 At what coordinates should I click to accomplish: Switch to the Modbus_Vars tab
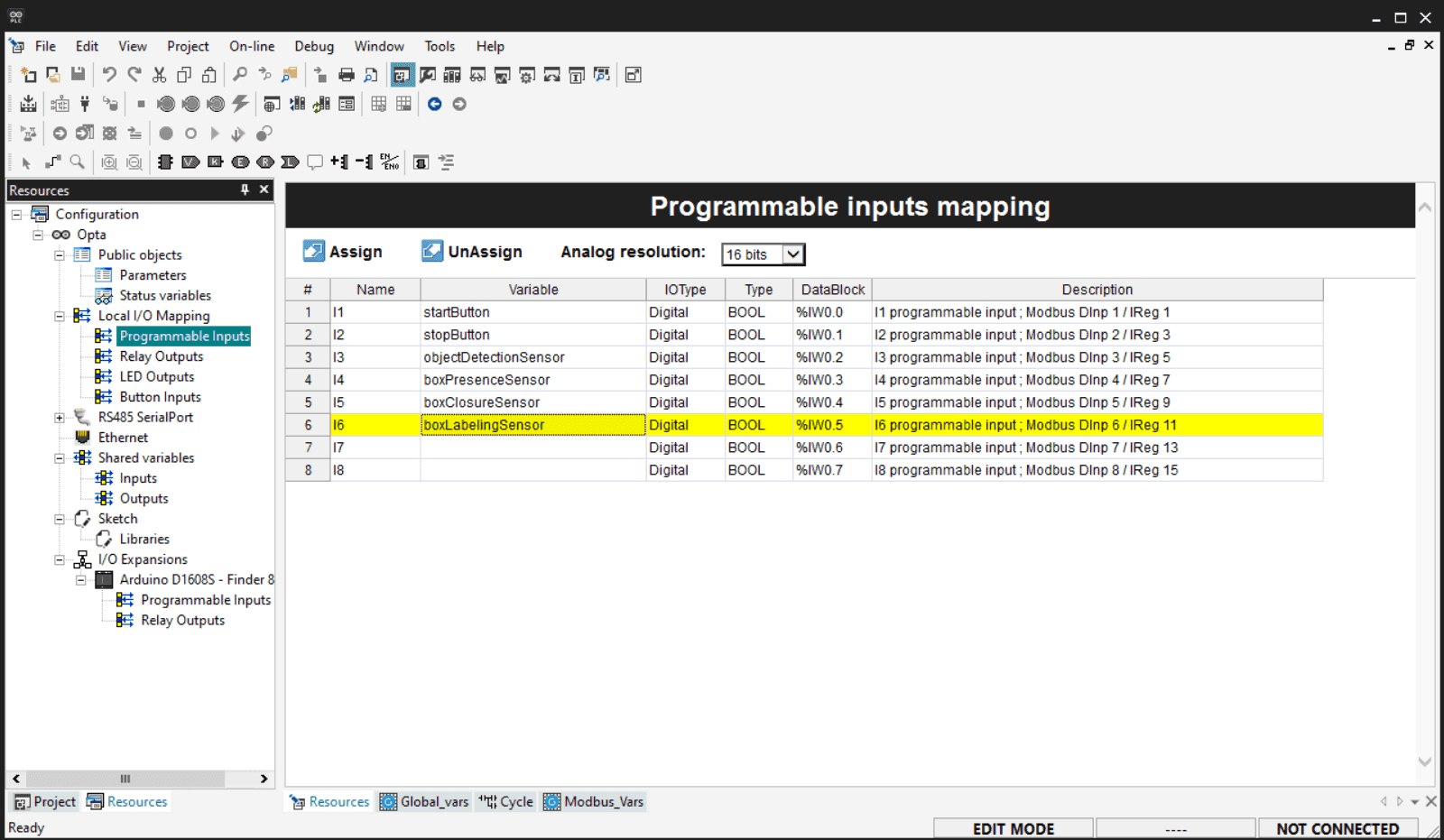click(x=594, y=801)
